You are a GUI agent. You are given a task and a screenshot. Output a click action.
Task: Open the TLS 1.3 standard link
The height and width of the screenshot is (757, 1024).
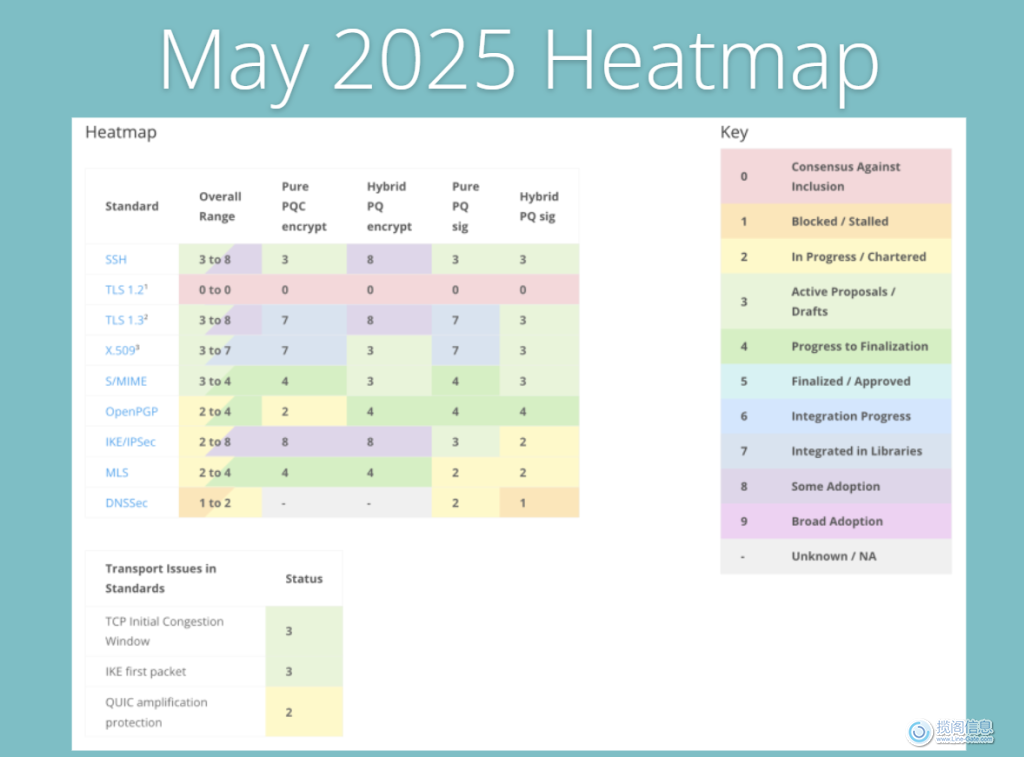click(x=124, y=320)
